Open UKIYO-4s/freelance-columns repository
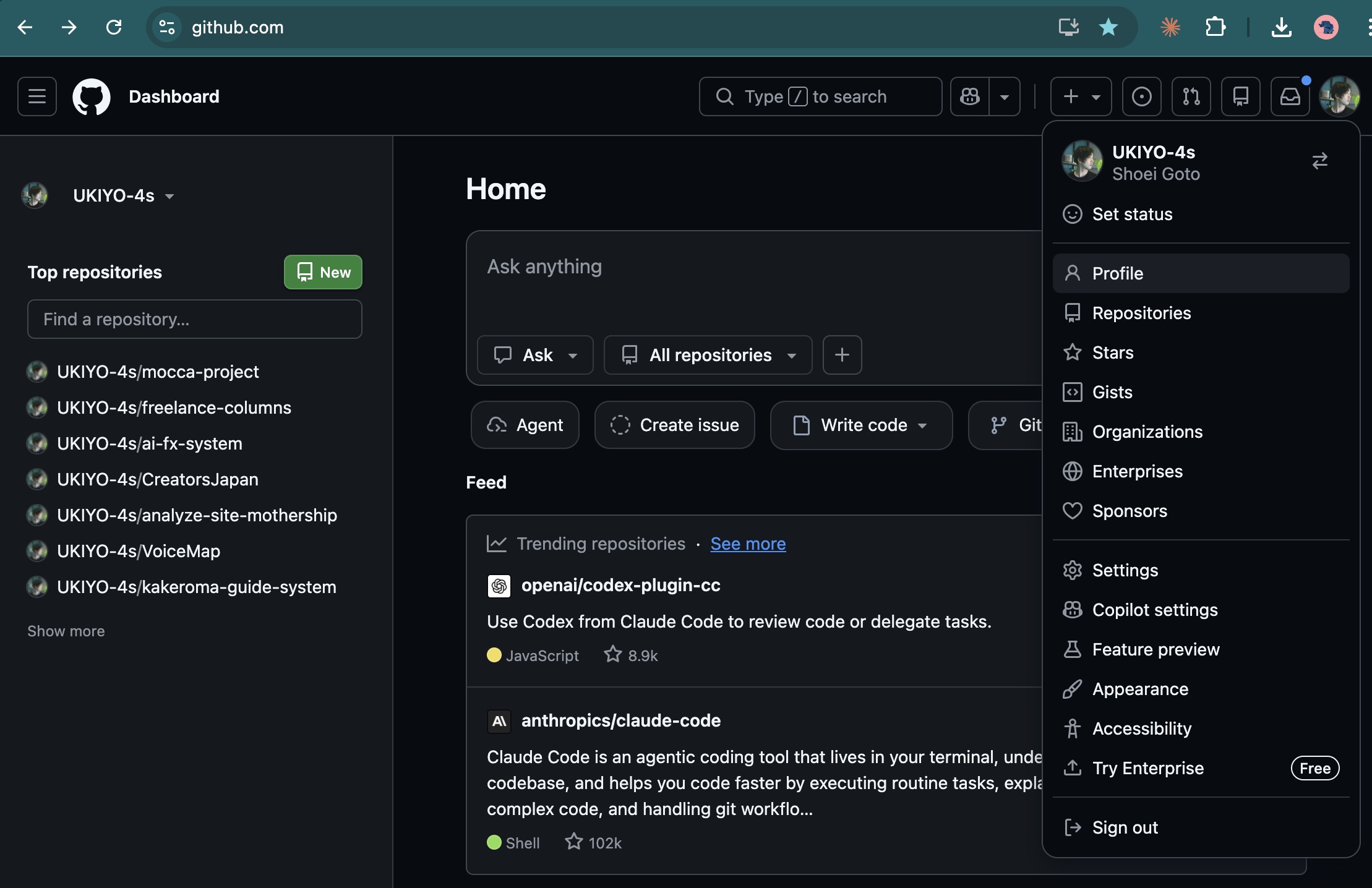Image resolution: width=1372 pixels, height=888 pixels. pos(174,408)
